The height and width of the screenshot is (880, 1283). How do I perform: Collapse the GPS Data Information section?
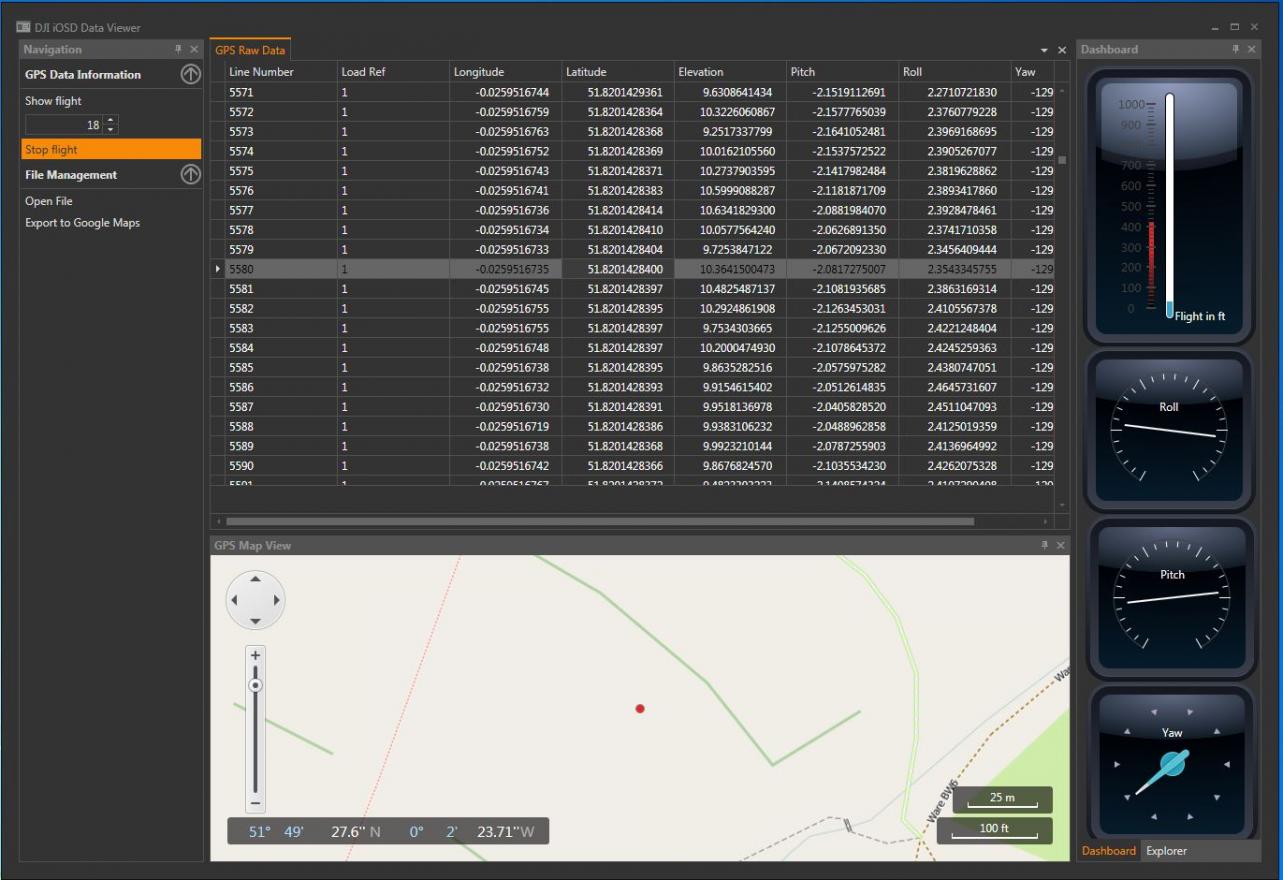(190, 75)
